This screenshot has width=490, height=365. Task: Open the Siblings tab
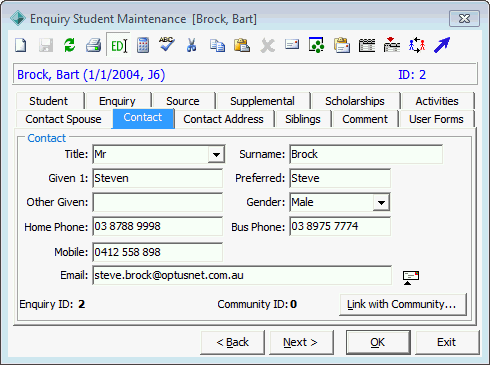(303, 119)
